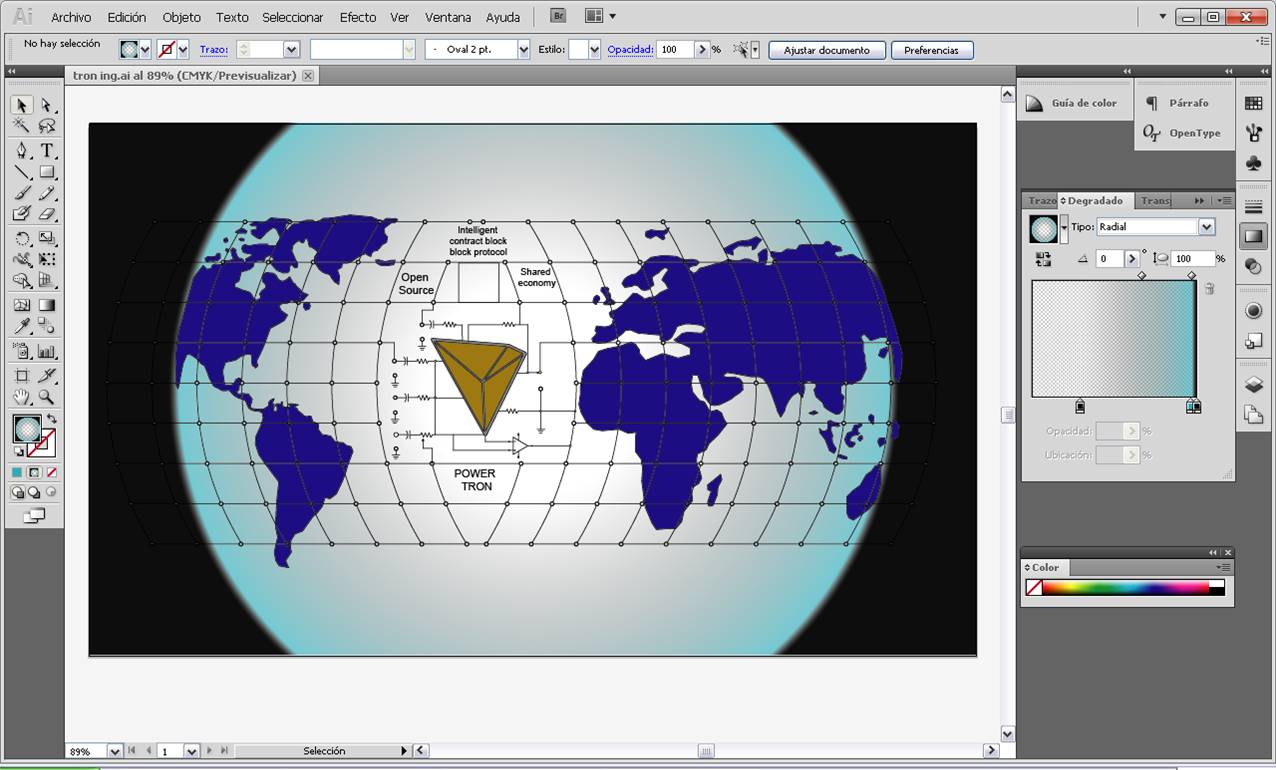
Task: Open the Tipo Radial dropdown
Action: coord(1207,227)
